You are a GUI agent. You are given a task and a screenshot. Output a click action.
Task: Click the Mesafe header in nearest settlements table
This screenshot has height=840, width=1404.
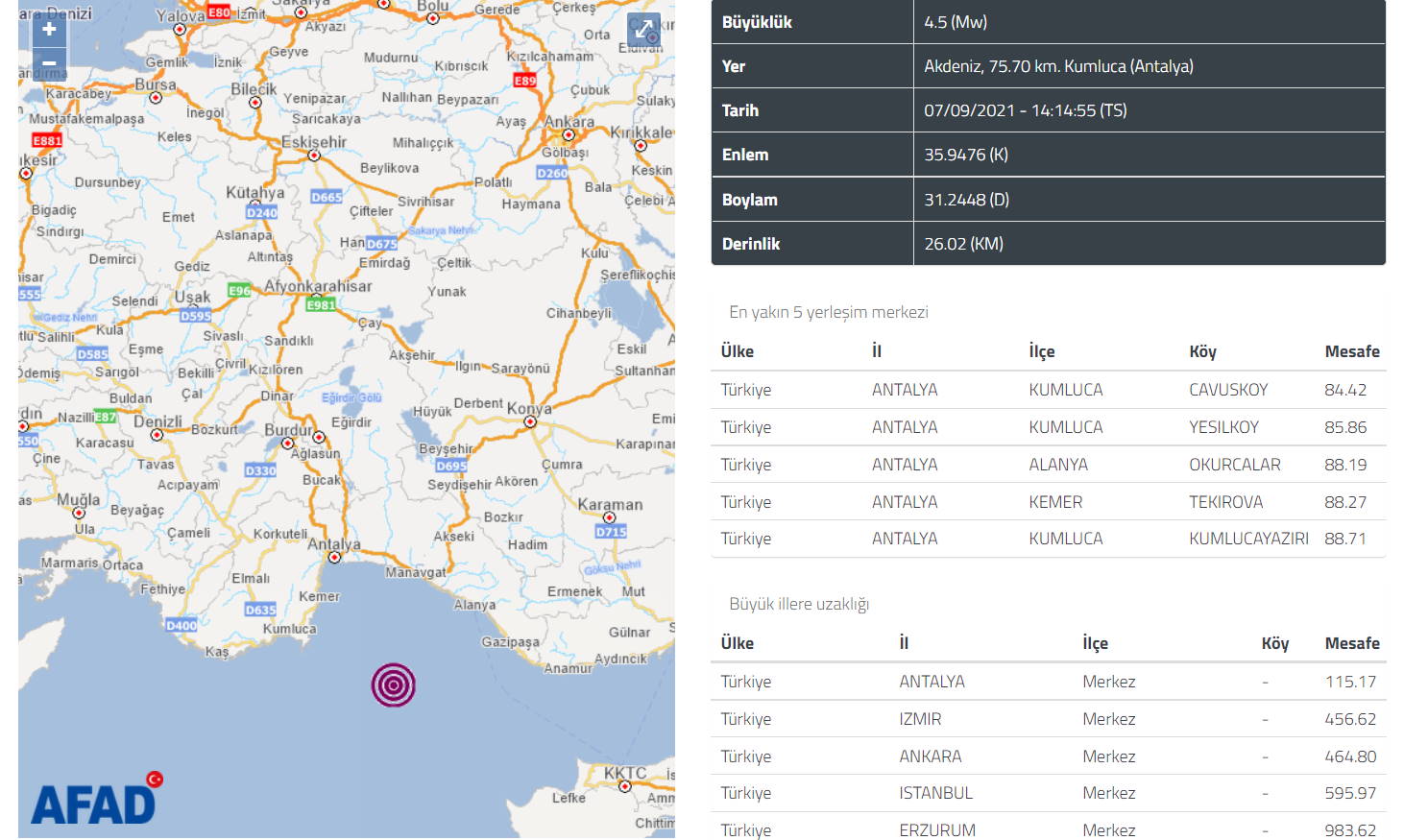[x=1351, y=351]
